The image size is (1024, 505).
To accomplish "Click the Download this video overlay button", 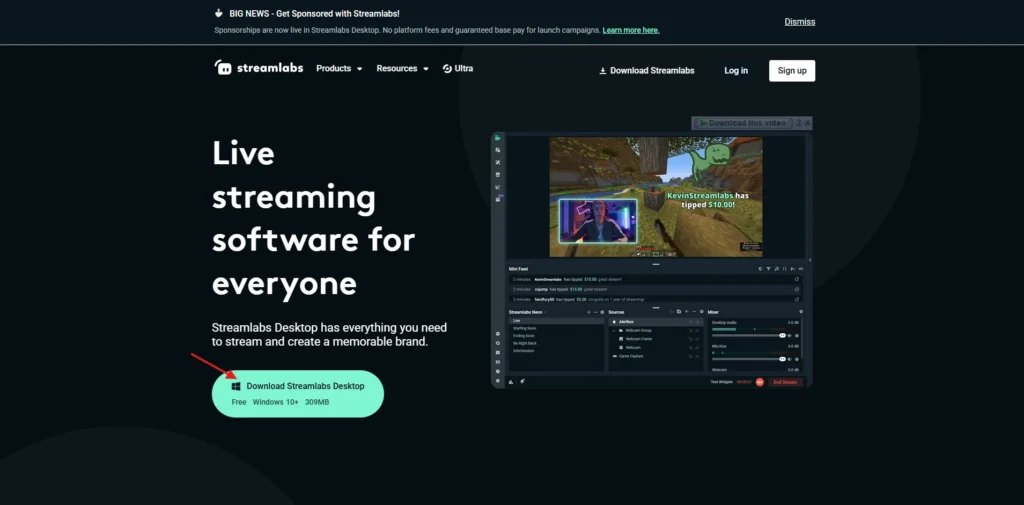I will [x=743, y=123].
